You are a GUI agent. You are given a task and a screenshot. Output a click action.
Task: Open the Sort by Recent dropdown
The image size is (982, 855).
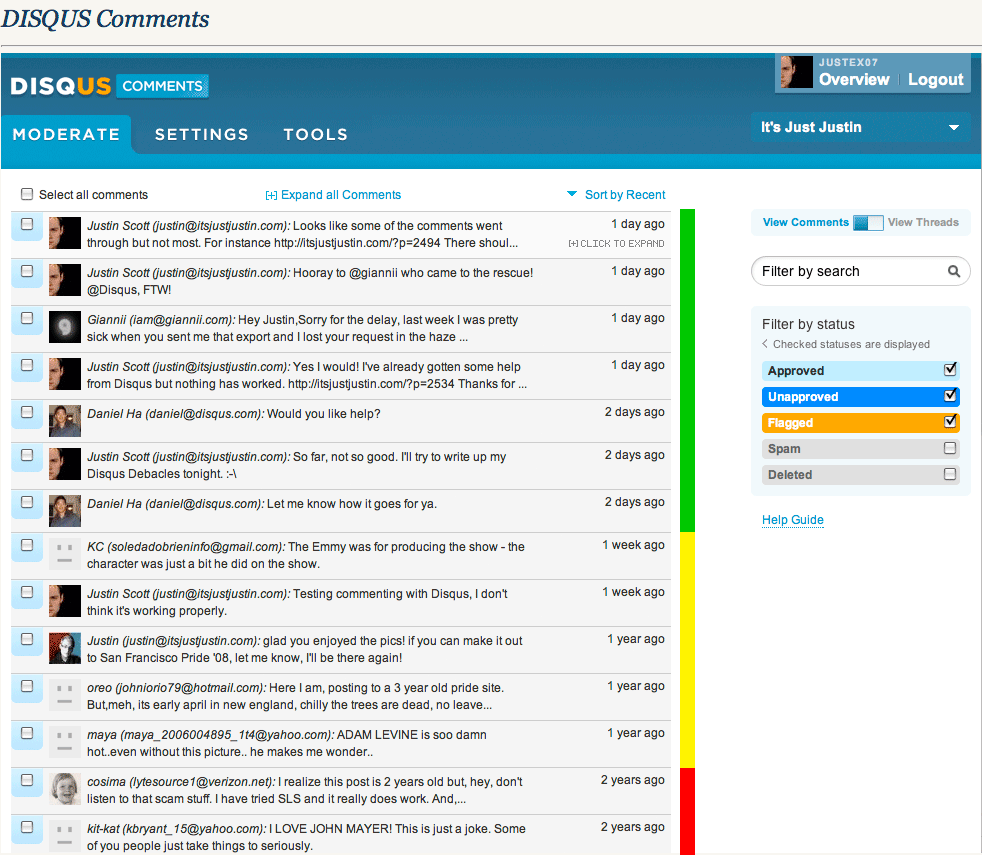coord(616,195)
